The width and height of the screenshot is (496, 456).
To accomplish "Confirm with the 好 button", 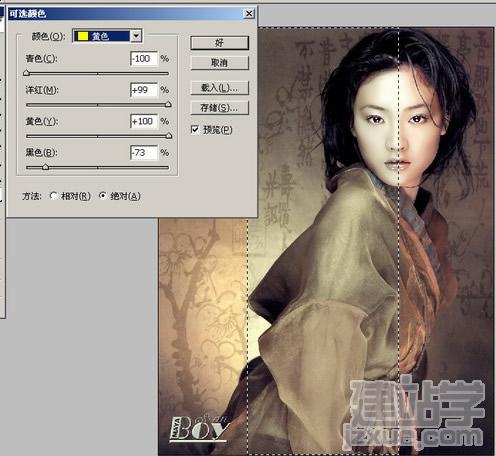I will tap(219, 43).
